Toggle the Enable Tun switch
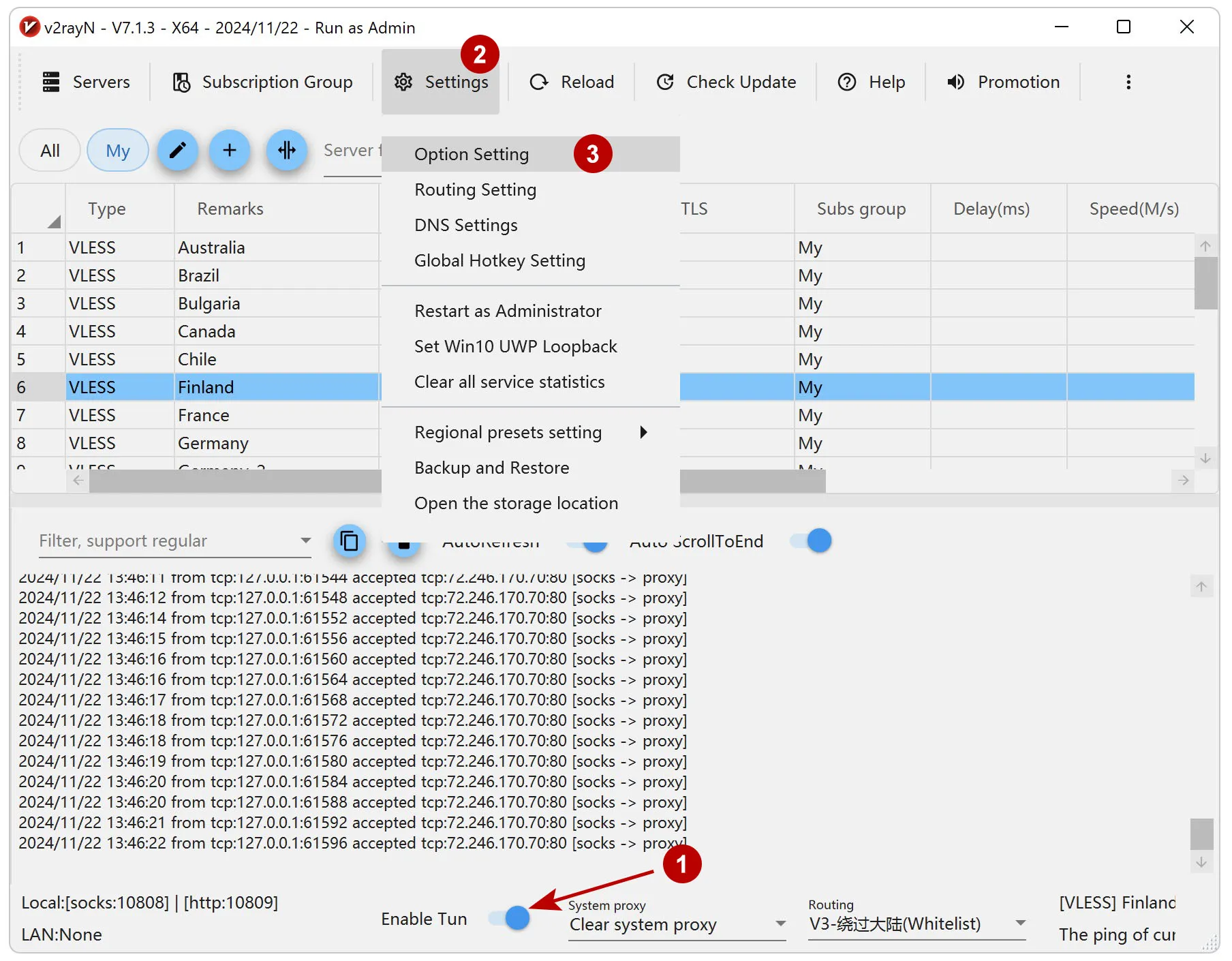Viewport: 1232px width, 961px height. click(x=510, y=918)
